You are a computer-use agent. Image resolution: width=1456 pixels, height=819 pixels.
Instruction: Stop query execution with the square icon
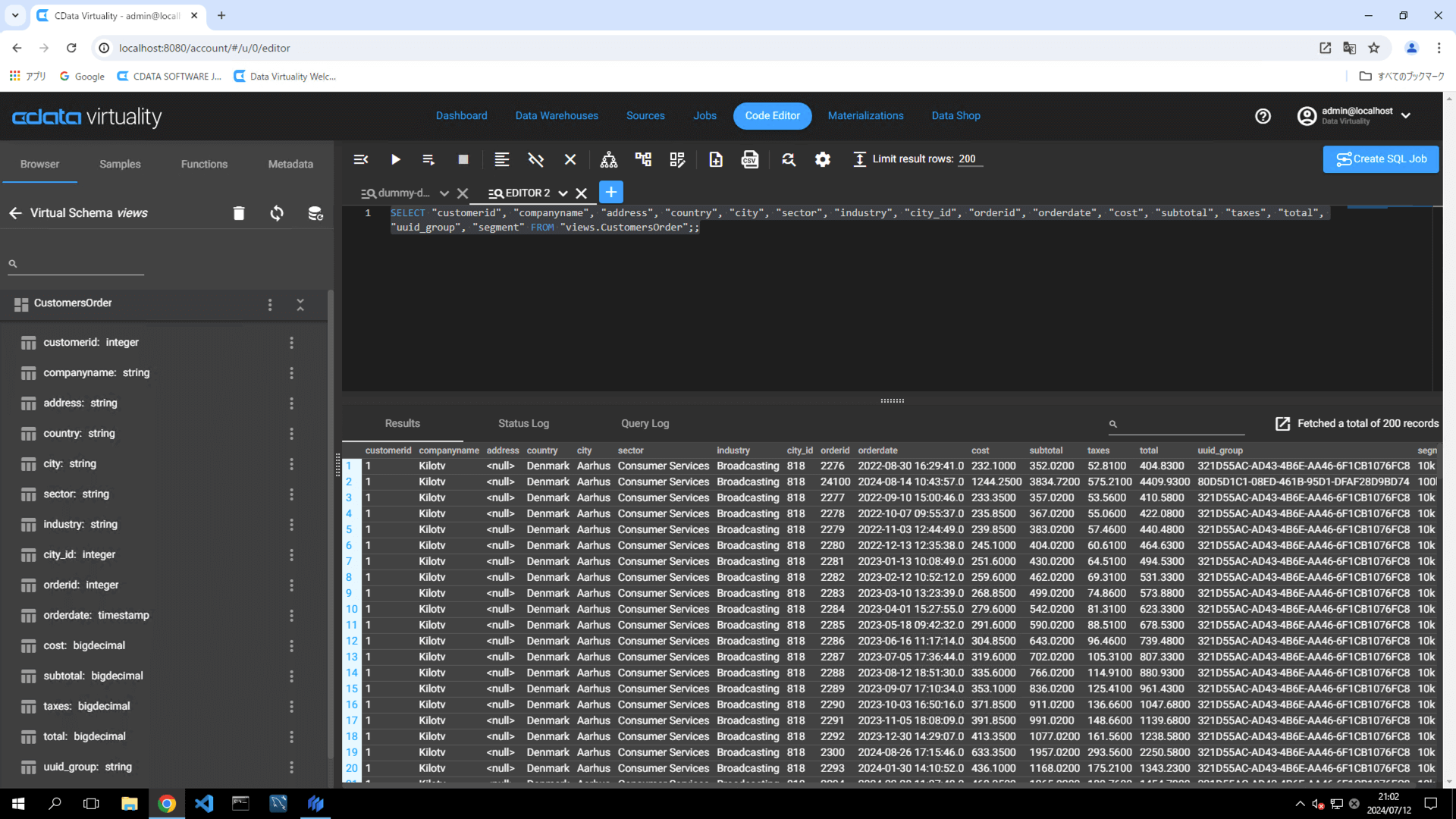tap(463, 159)
